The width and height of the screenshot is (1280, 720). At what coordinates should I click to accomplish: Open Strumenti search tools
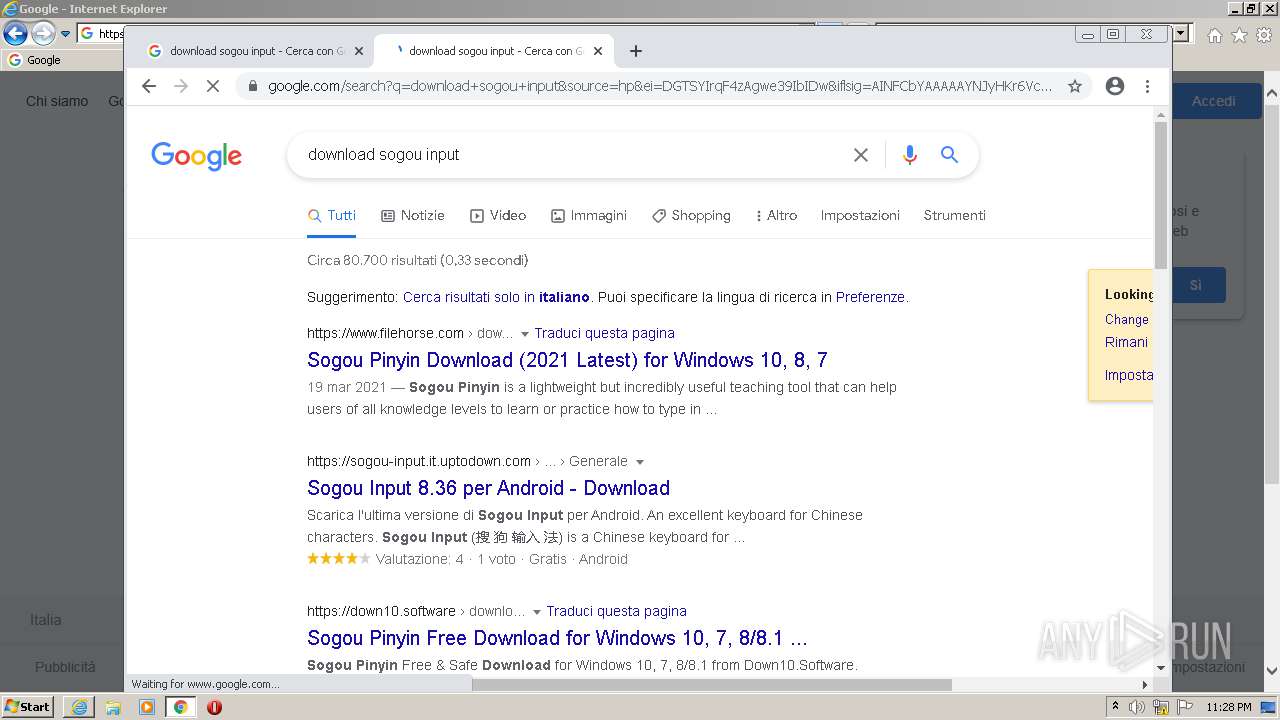coord(954,215)
